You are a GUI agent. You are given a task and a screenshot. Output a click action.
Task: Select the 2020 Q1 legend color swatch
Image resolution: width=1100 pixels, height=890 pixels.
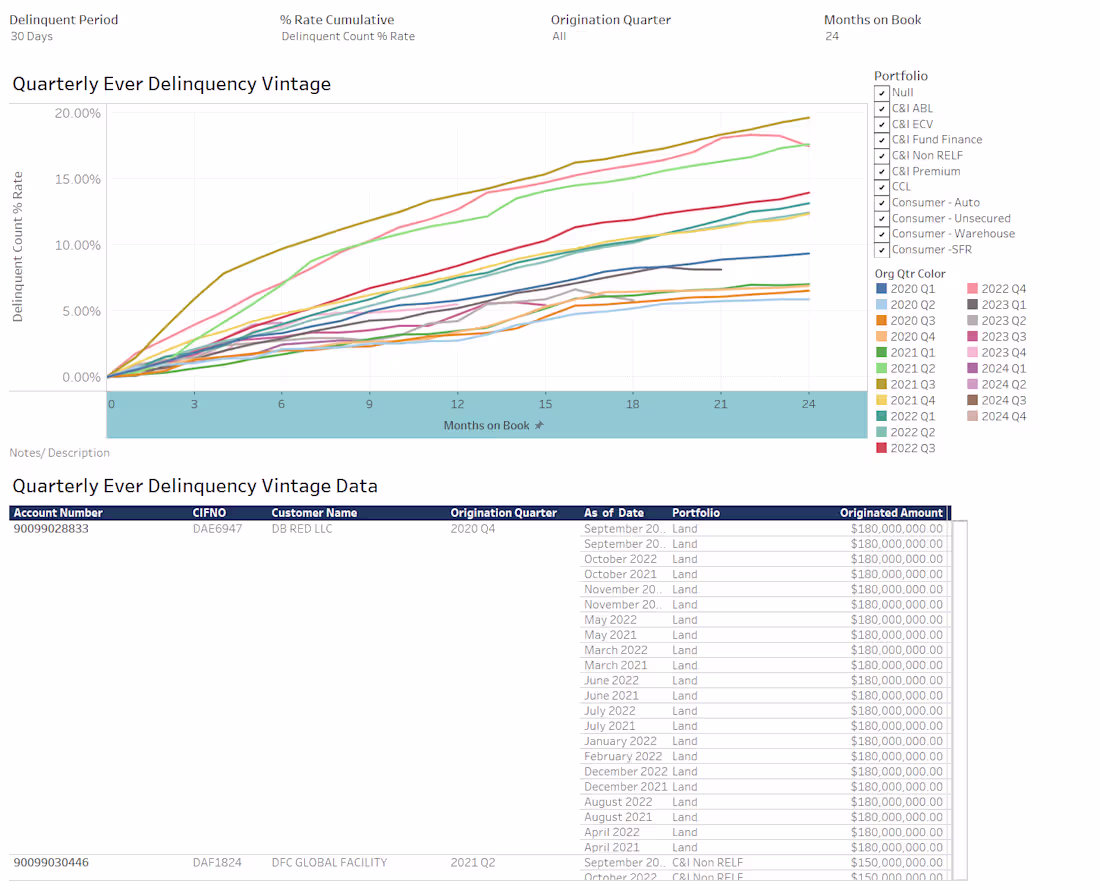pos(881,288)
